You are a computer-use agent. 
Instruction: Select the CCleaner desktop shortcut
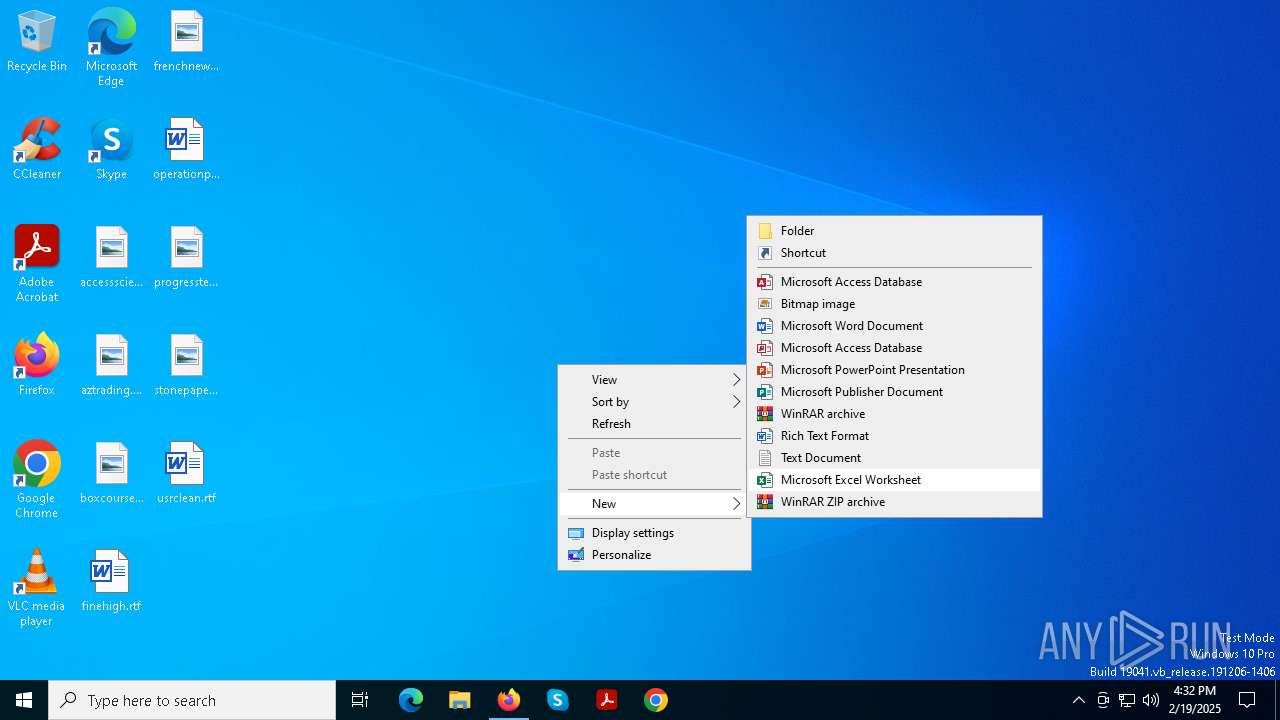[x=37, y=150]
